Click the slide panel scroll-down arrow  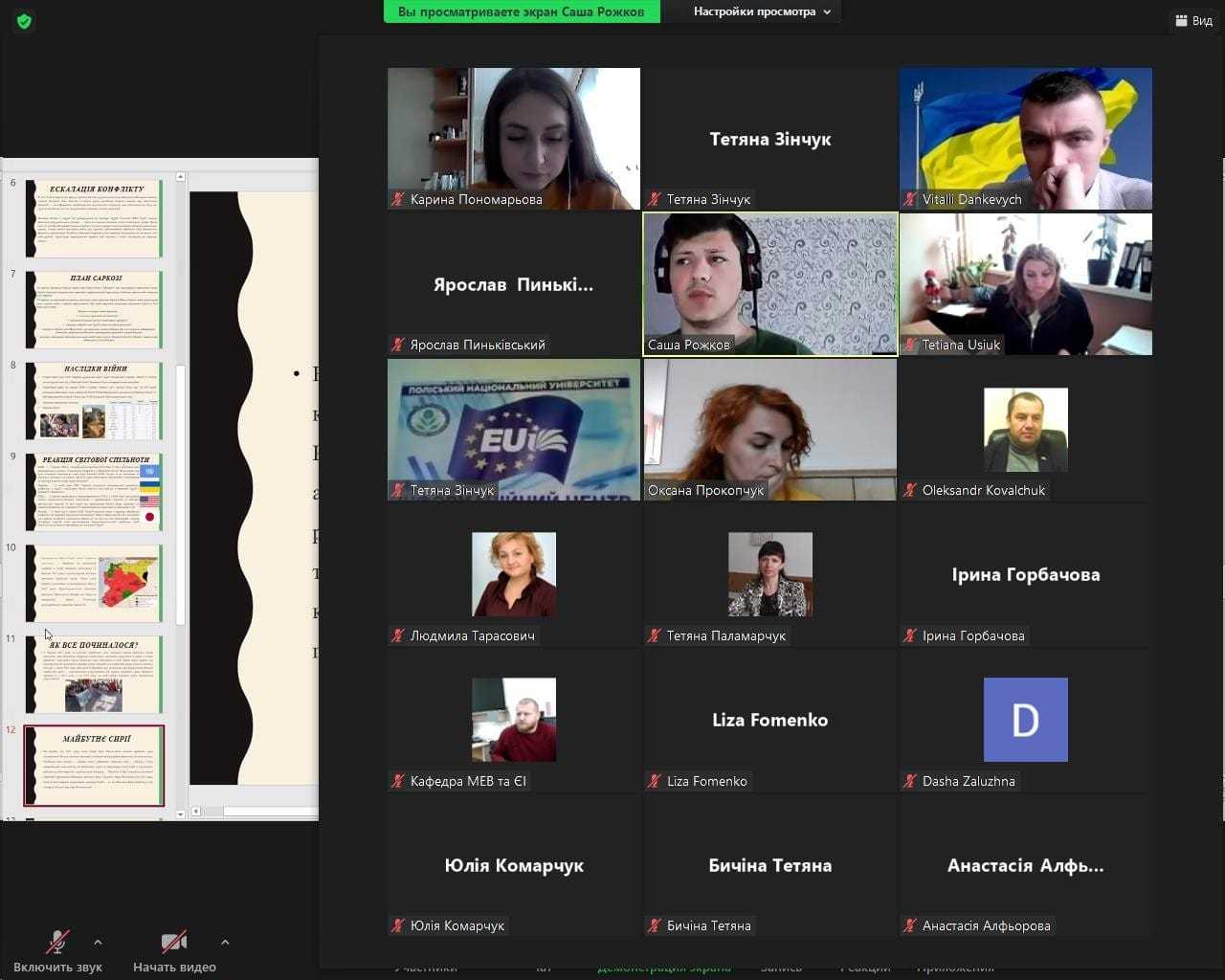(181, 813)
